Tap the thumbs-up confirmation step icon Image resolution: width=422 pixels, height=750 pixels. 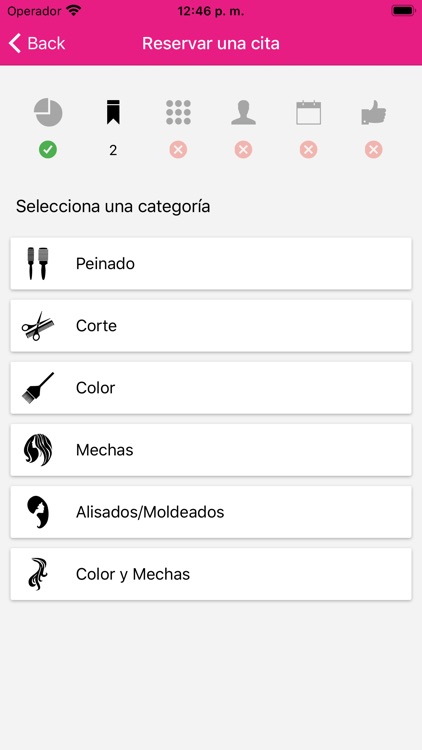pyautogui.click(x=374, y=112)
